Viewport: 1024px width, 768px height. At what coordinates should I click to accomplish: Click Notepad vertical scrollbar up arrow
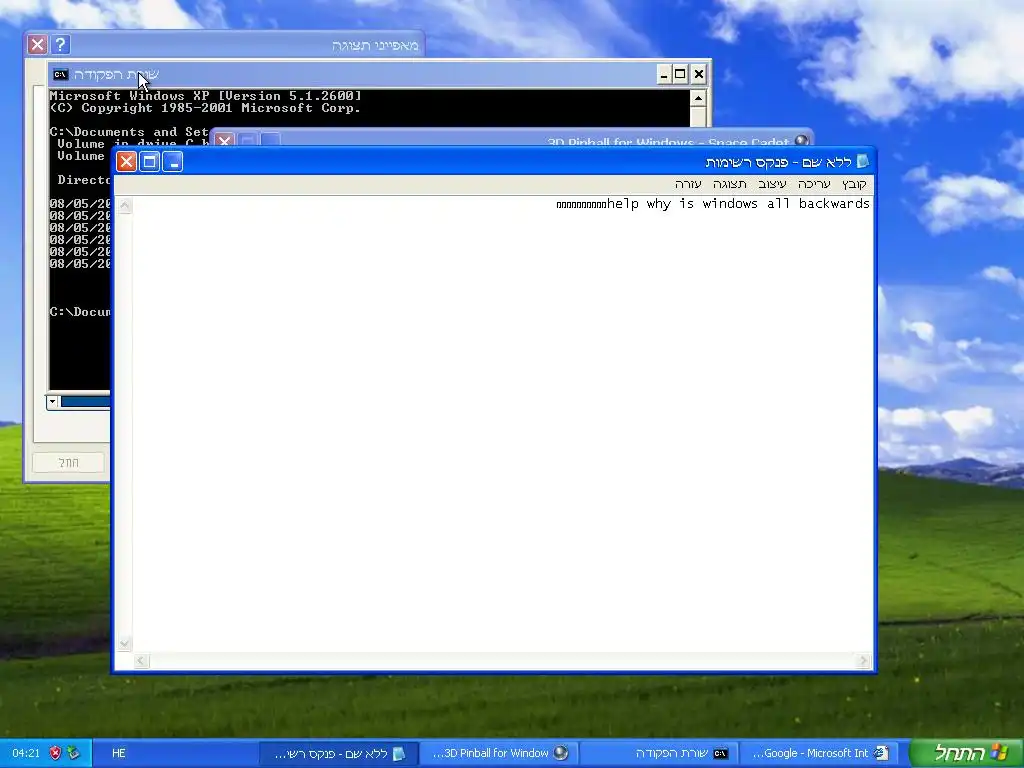pyautogui.click(x=124, y=206)
